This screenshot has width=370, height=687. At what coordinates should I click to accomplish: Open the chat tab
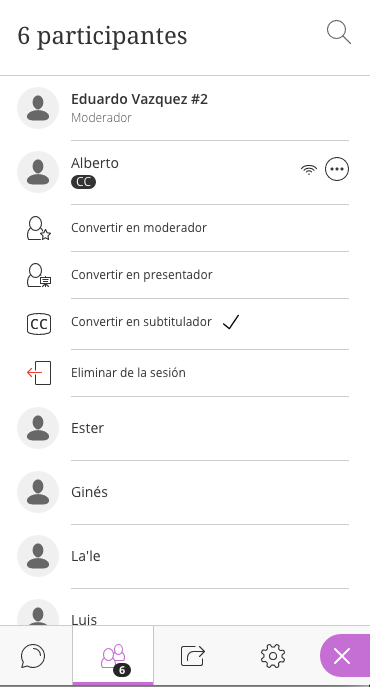click(x=33, y=656)
